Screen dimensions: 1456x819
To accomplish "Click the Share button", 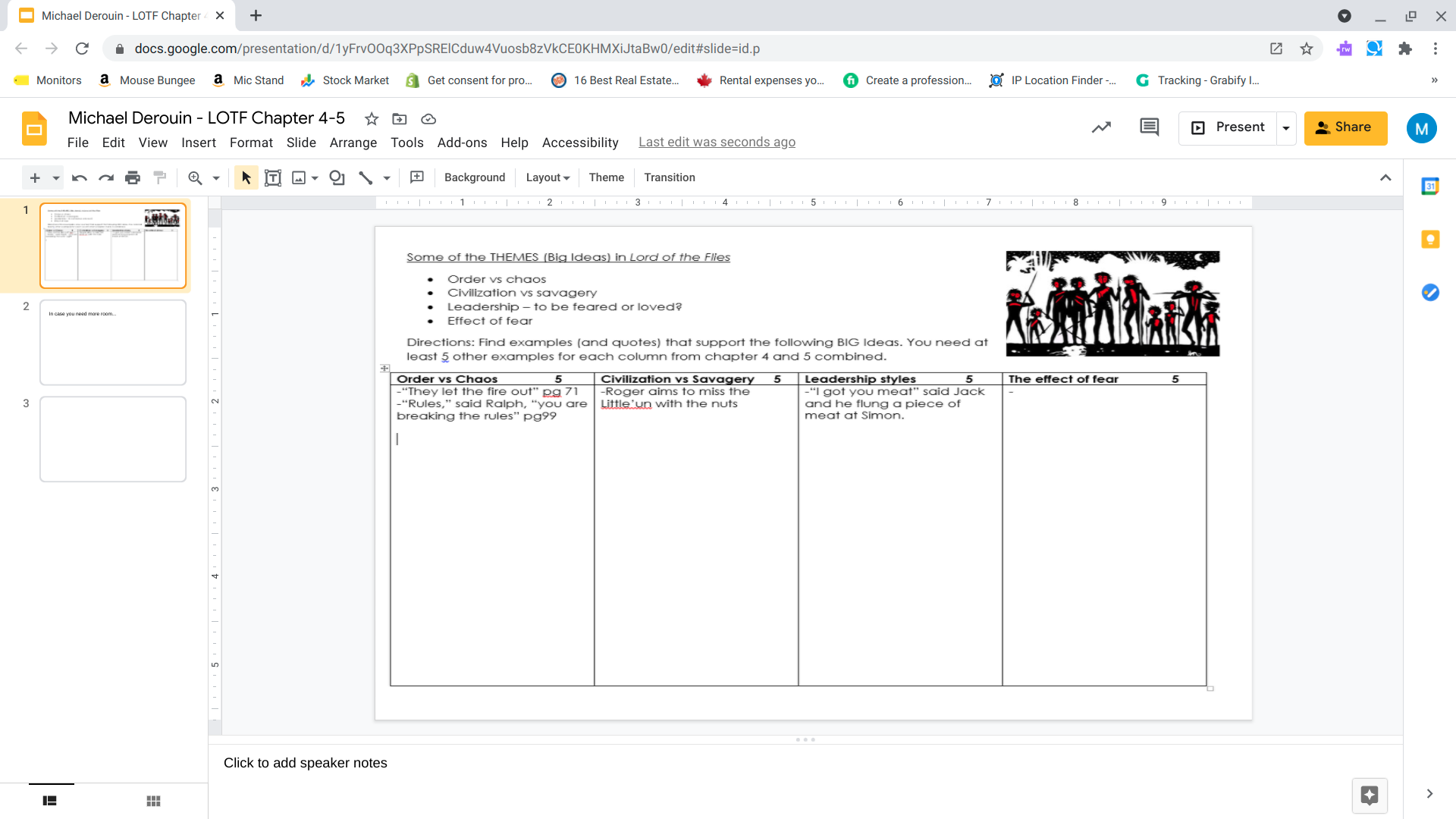I will pos(1345,127).
